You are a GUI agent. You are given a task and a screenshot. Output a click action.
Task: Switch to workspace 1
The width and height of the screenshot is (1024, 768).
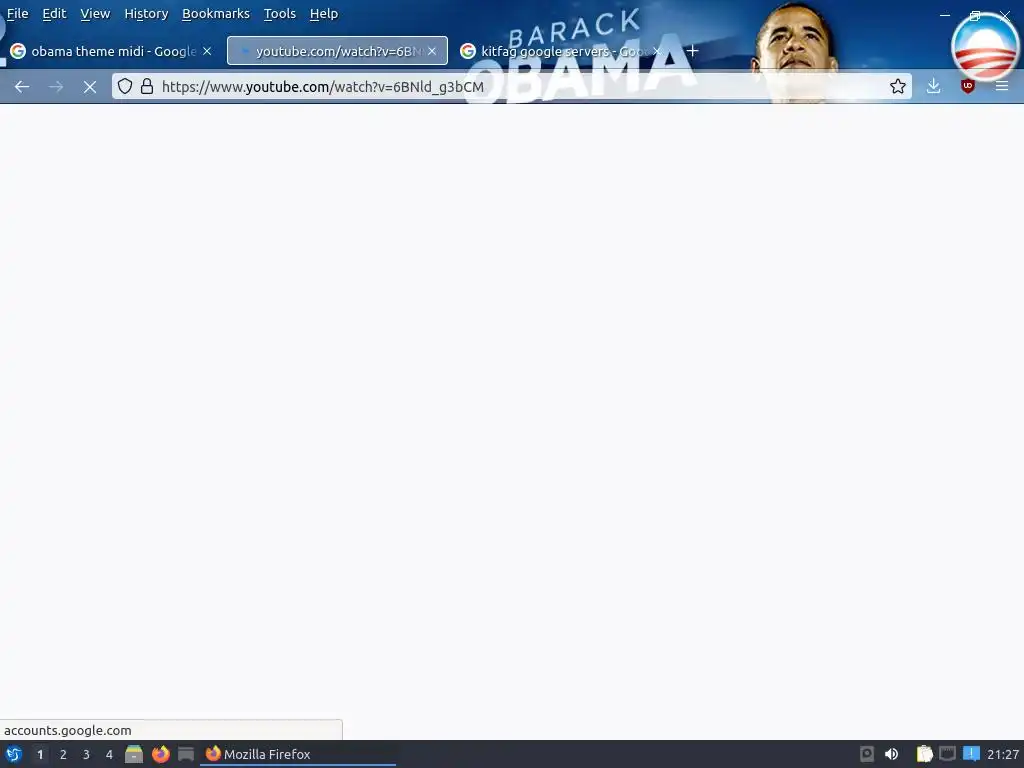[x=40, y=754]
